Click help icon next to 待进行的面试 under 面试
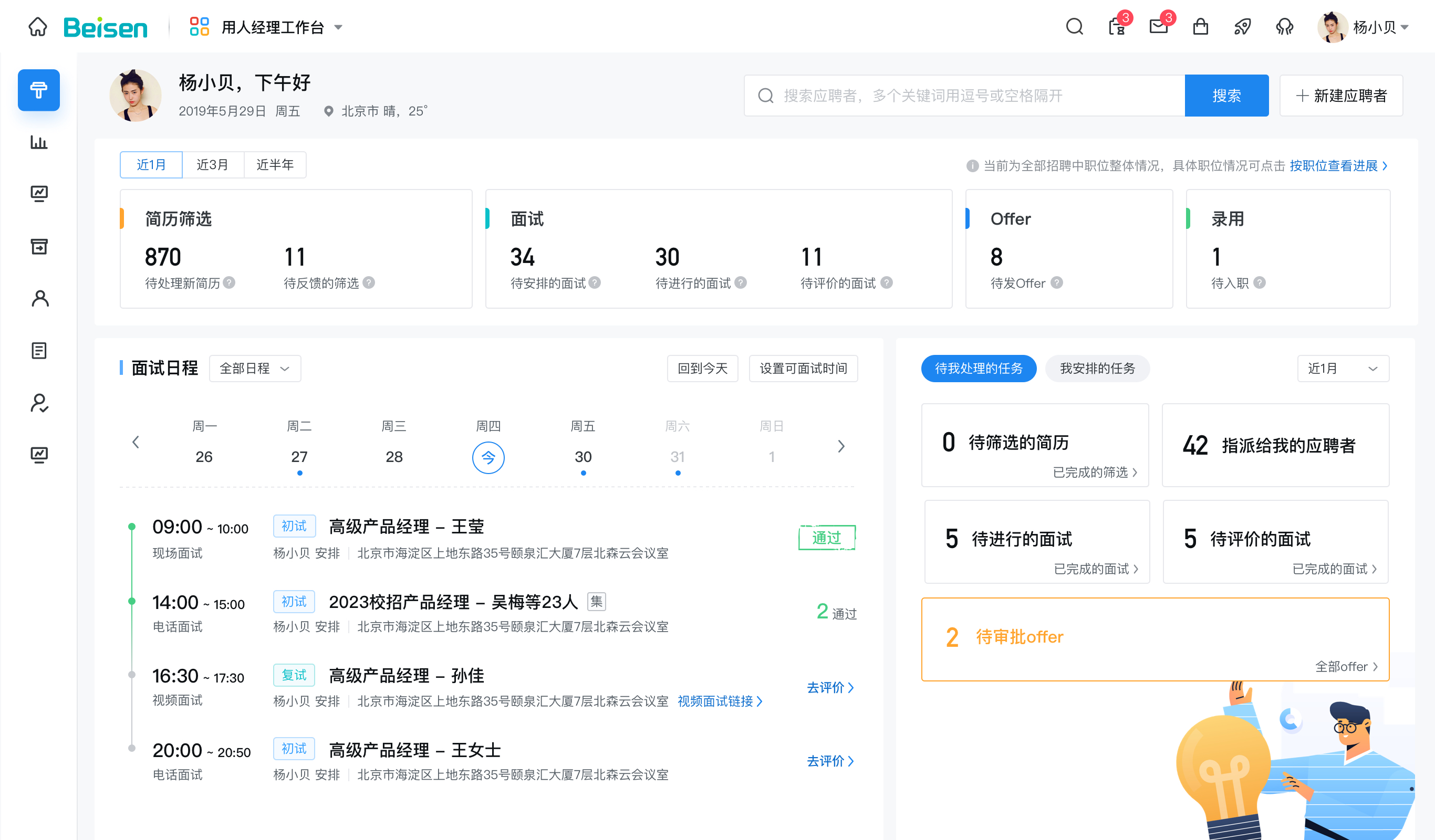1435x840 pixels. [740, 283]
